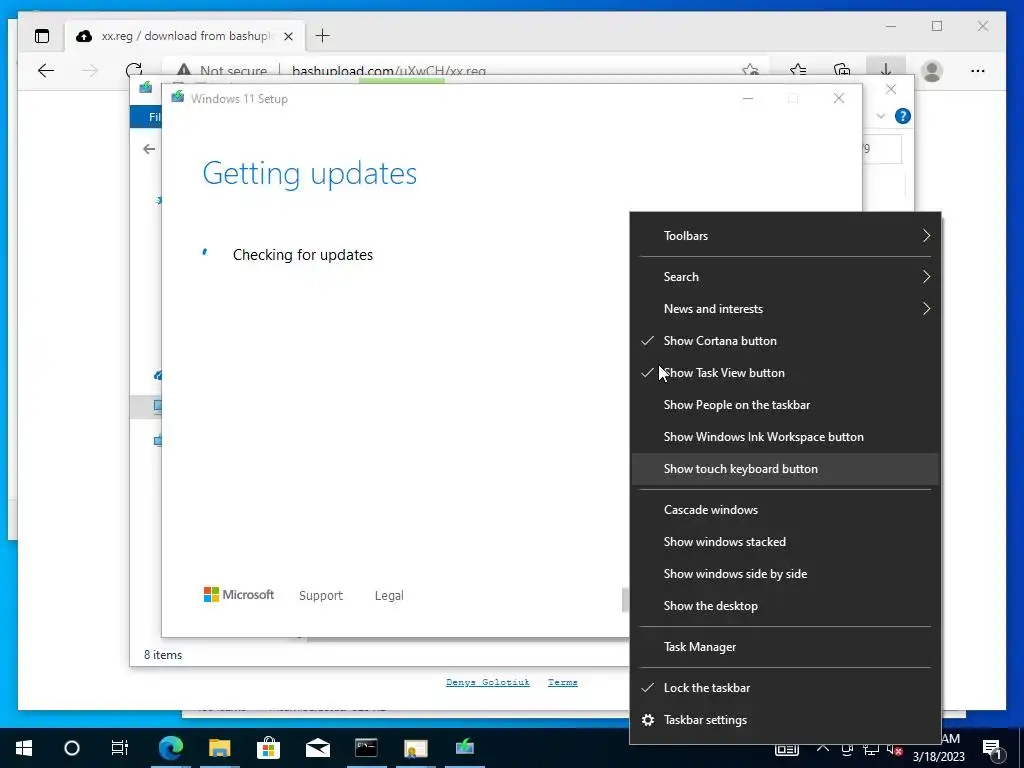Click File Explorer back arrow
The image size is (1024, 768).
click(149, 149)
